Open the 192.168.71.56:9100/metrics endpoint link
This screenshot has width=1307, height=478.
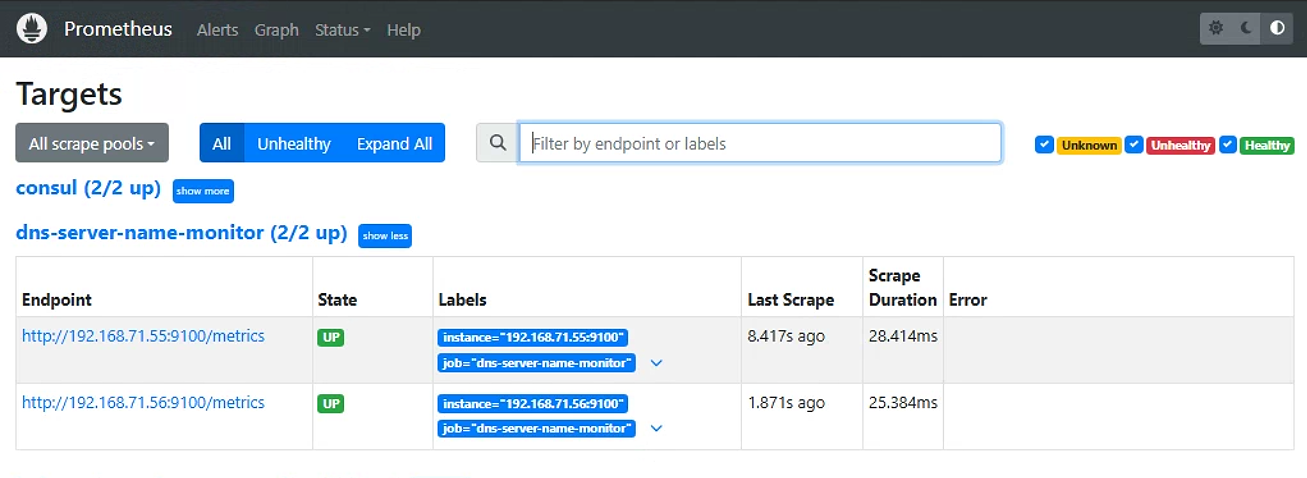tap(143, 402)
